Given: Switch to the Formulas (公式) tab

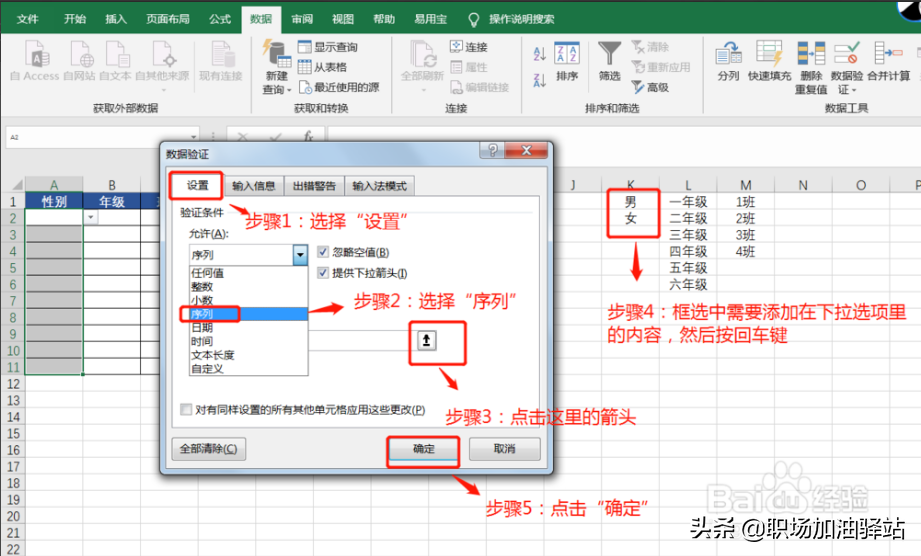Looking at the screenshot, I should coord(220,19).
